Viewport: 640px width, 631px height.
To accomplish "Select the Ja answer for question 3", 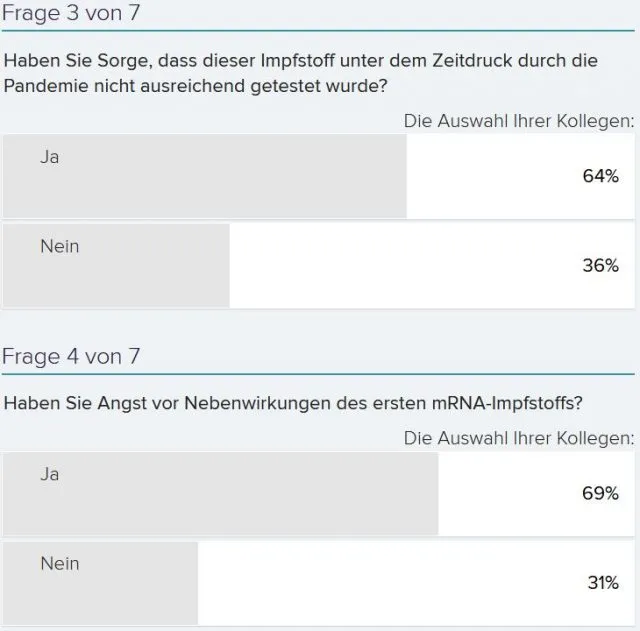I will [319, 176].
